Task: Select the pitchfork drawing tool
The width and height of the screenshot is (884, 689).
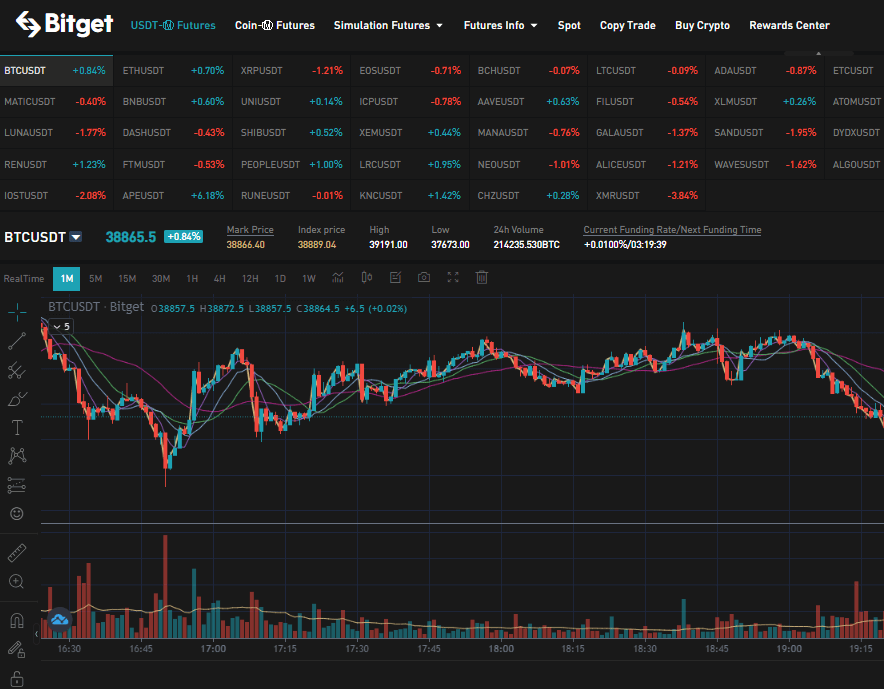Action: click(17, 370)
